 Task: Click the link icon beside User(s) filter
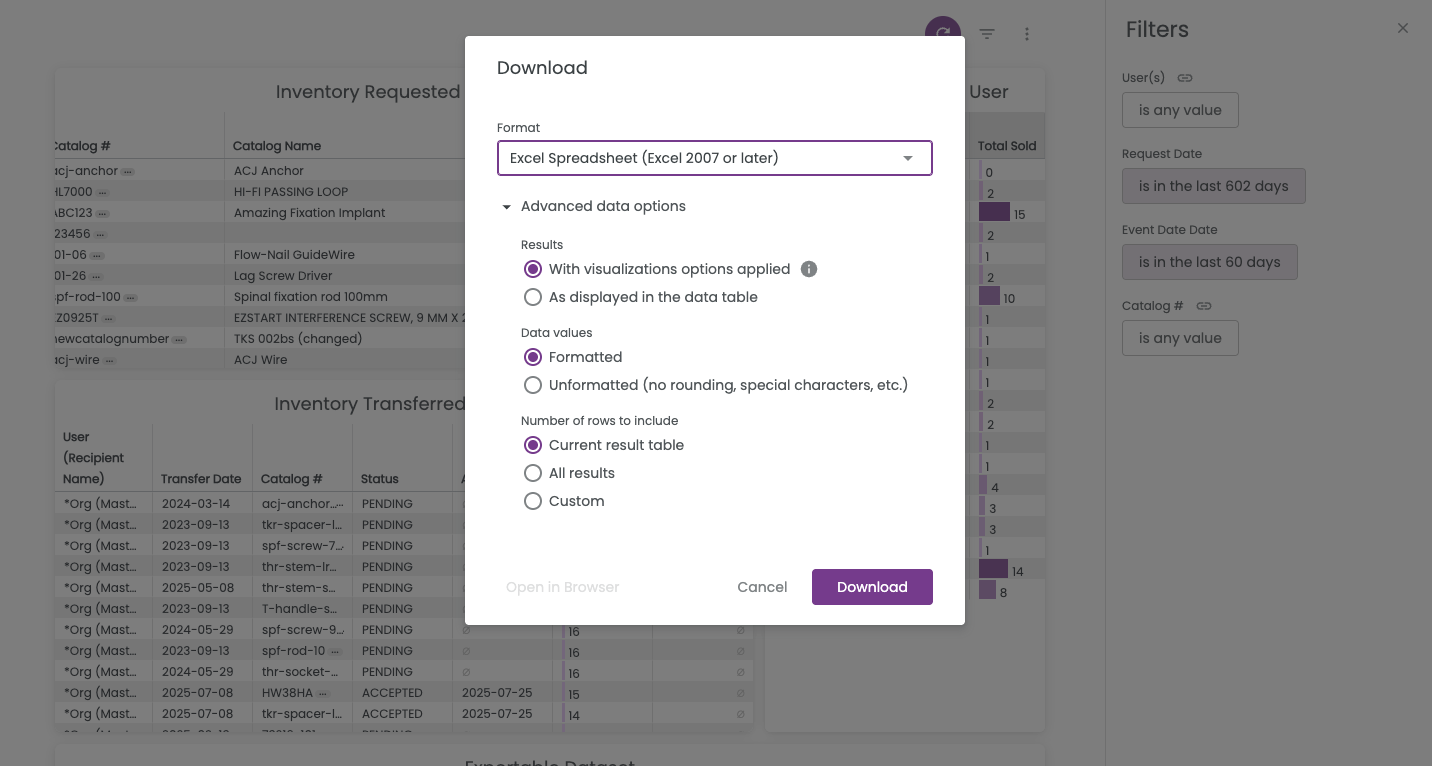[1185, 78]
